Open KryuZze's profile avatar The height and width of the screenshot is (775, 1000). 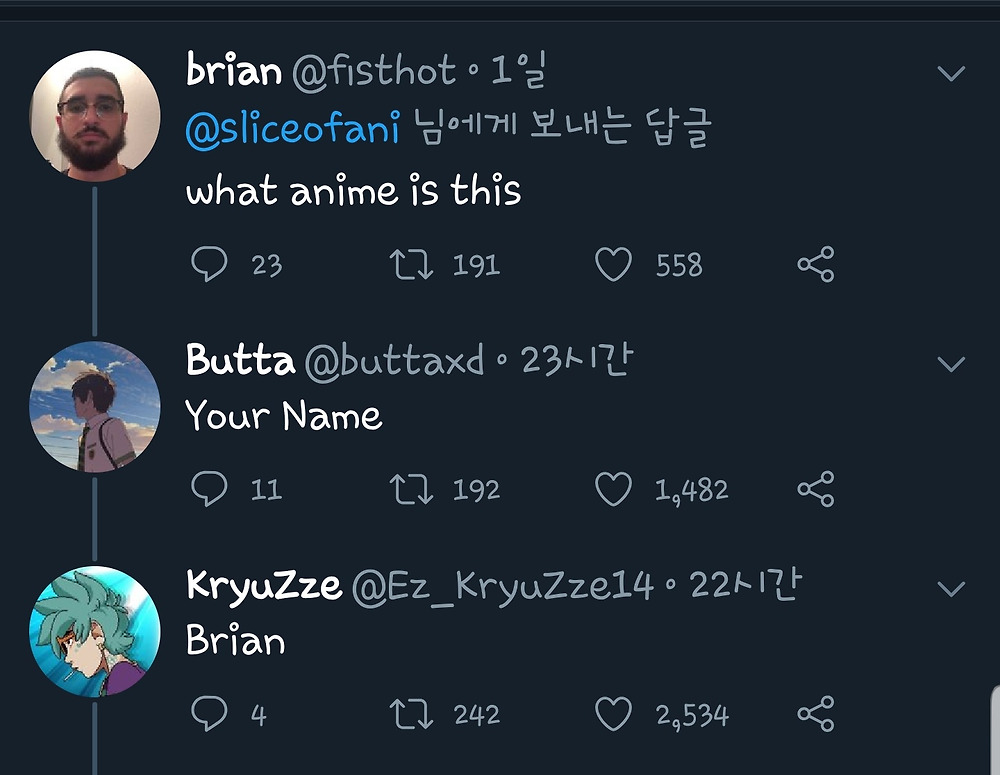95,631
